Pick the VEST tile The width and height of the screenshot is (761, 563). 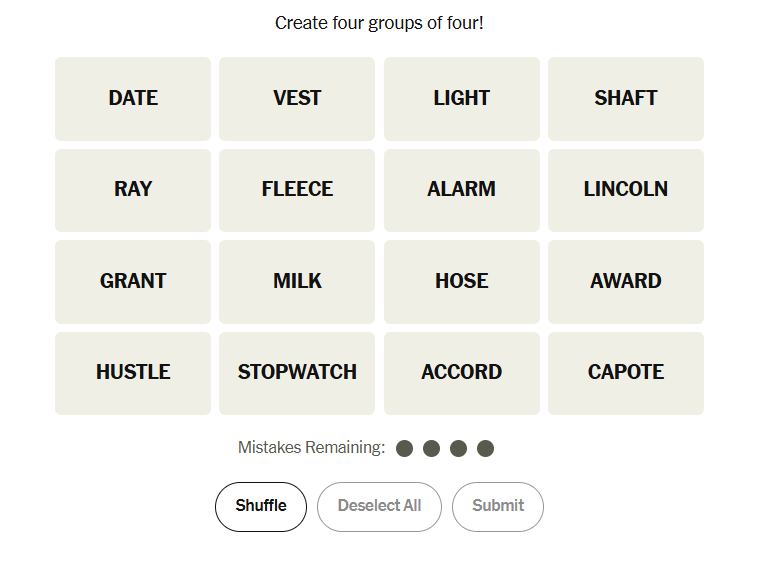coord(297,98)
